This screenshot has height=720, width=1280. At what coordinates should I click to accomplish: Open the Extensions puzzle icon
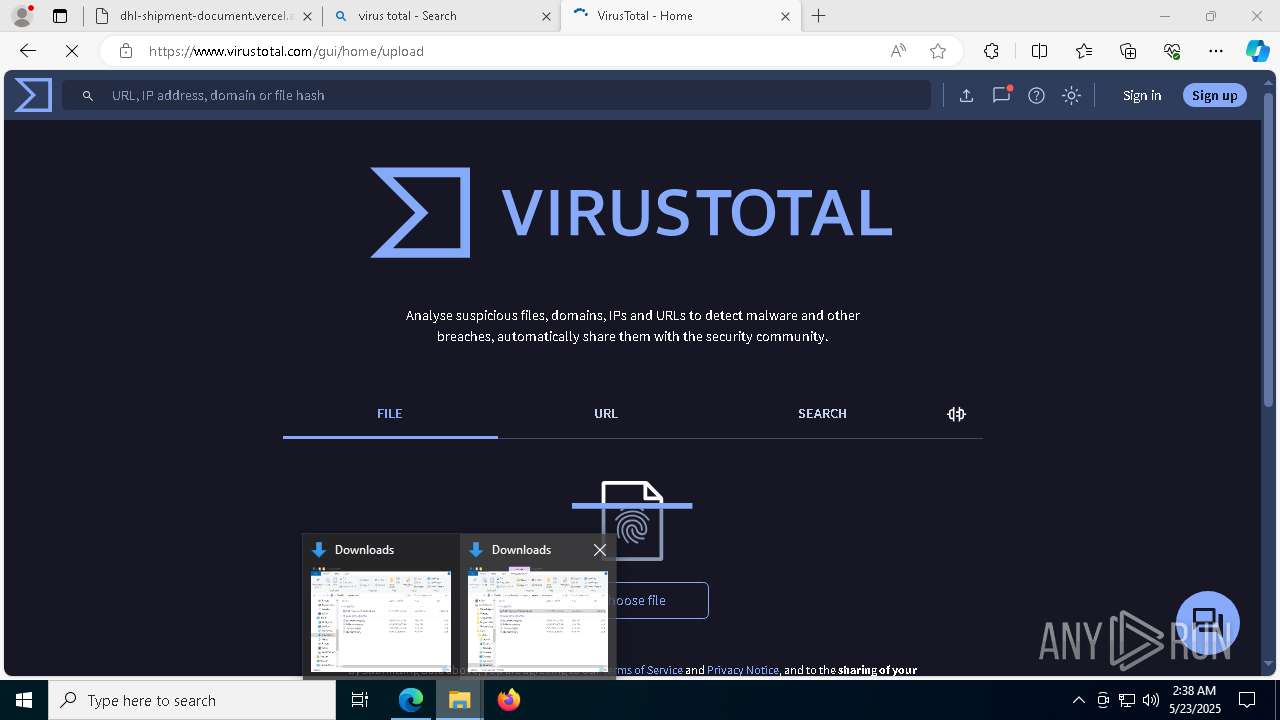point(991,51)
